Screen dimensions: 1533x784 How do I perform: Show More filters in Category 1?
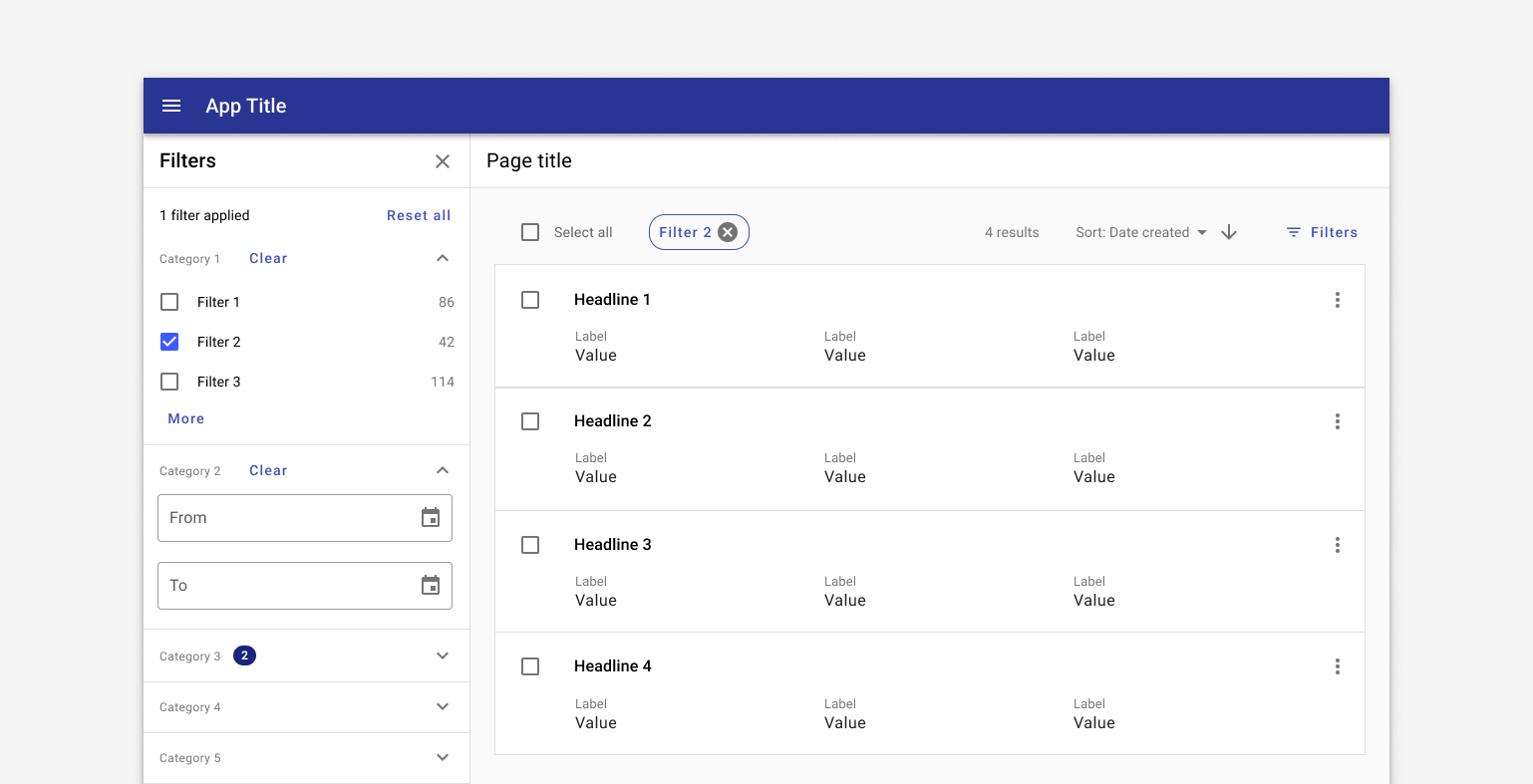186,418
